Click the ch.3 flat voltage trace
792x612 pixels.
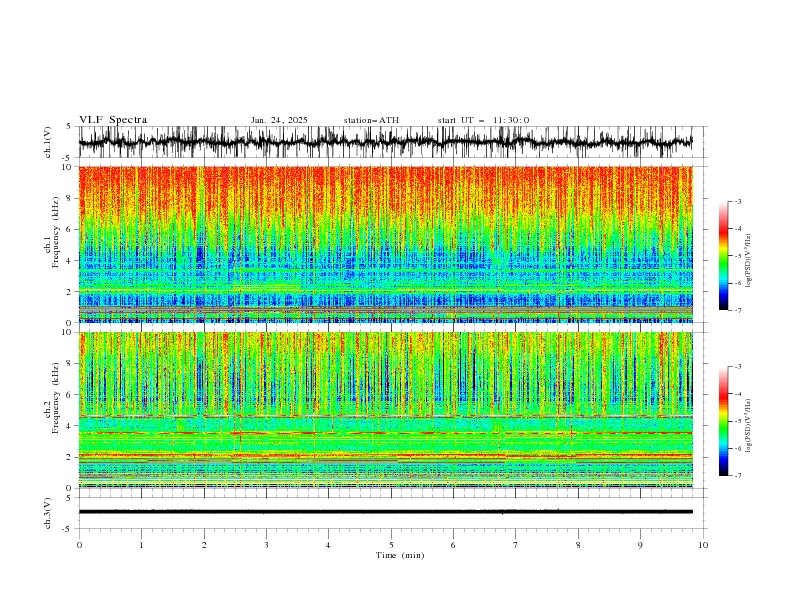pyautogui.click(x=386, y=512)
